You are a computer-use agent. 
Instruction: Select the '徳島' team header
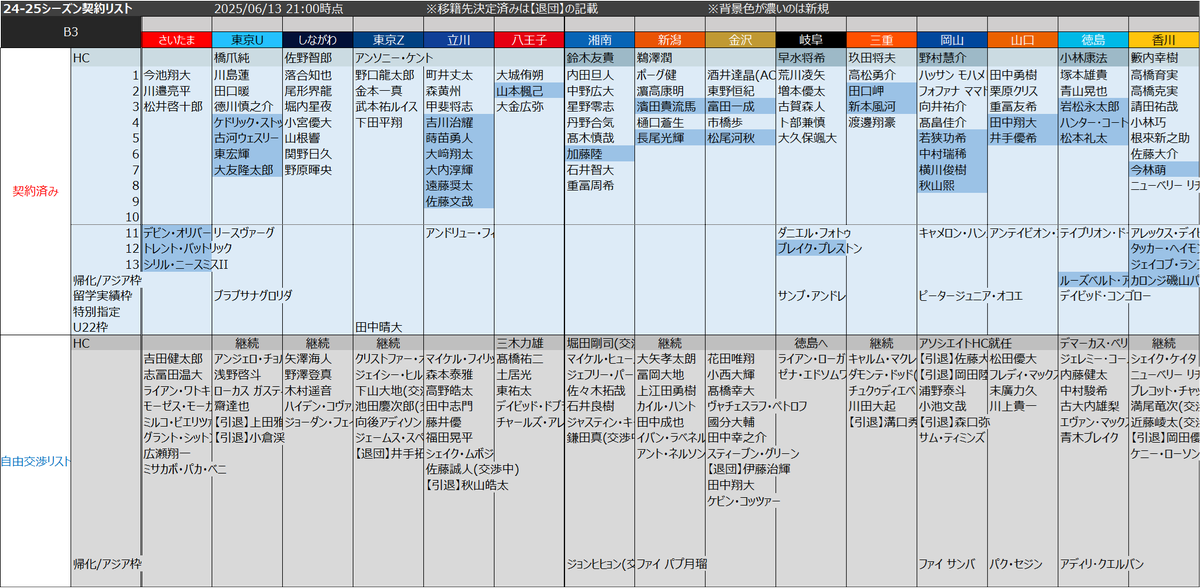click(x=1092, y=40)
